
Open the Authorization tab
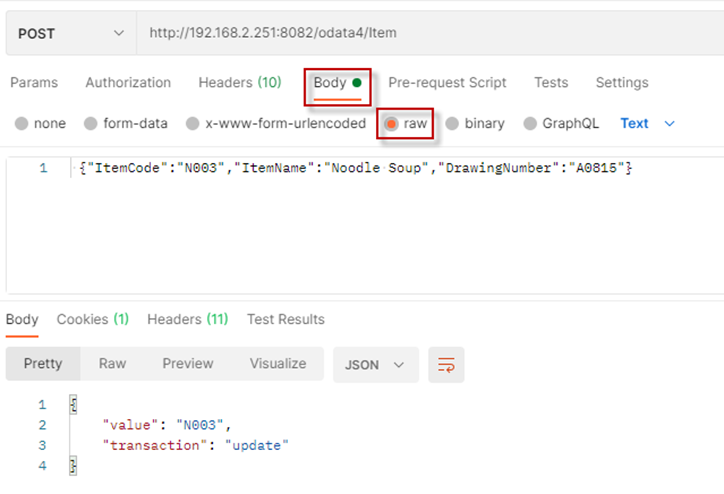pos(128,83)
